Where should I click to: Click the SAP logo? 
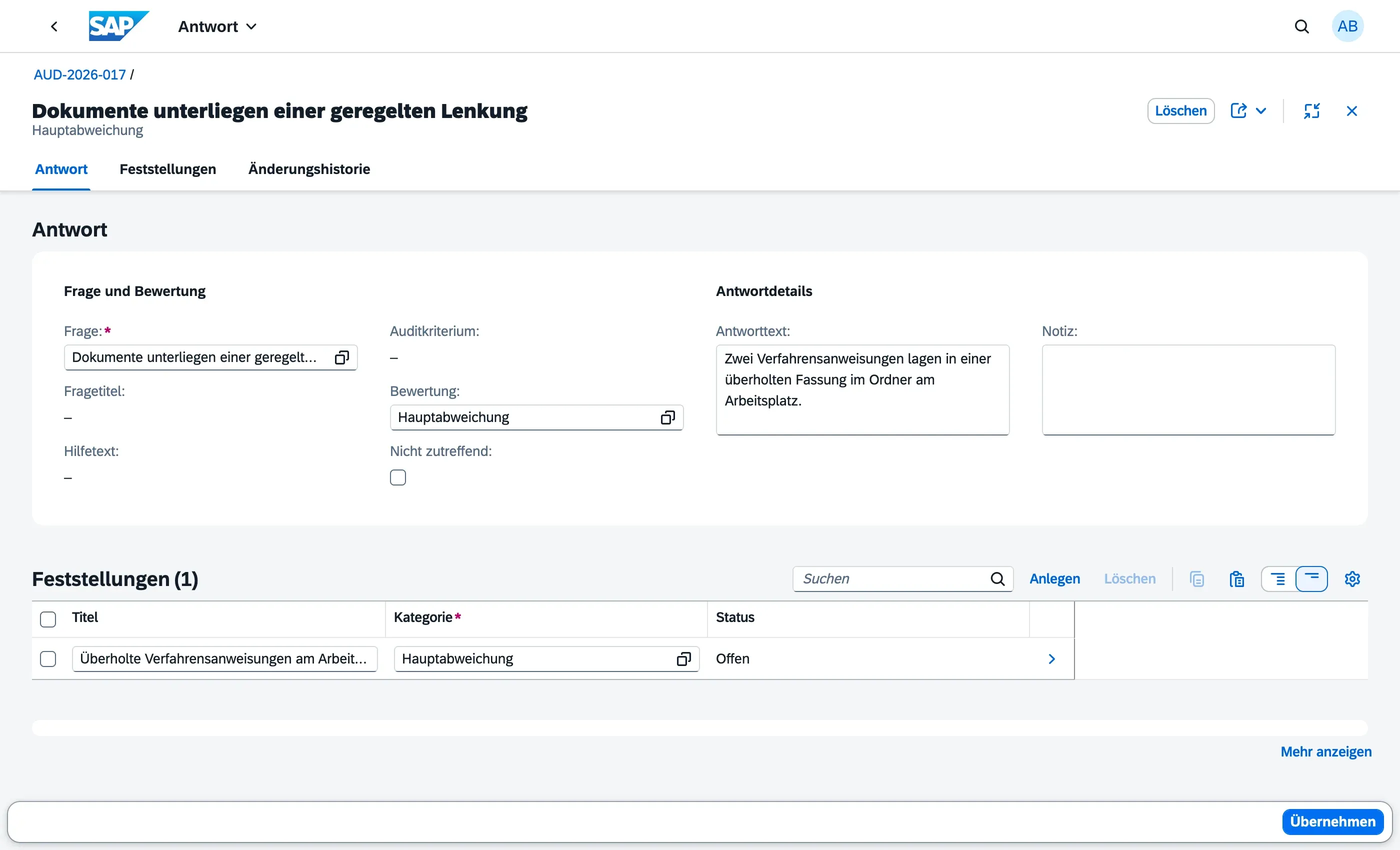click(119, 26)
